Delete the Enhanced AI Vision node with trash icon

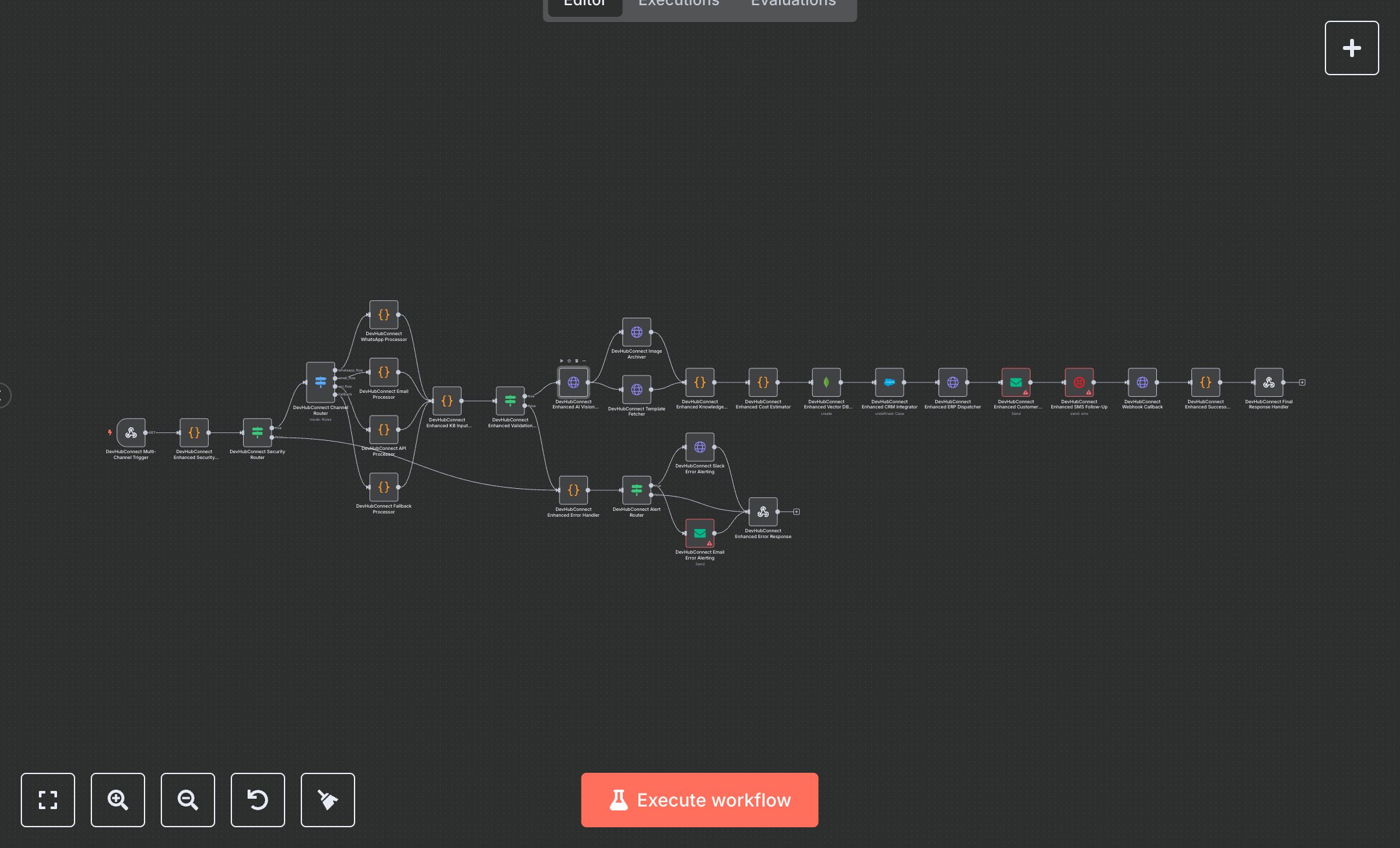[576, 360]
